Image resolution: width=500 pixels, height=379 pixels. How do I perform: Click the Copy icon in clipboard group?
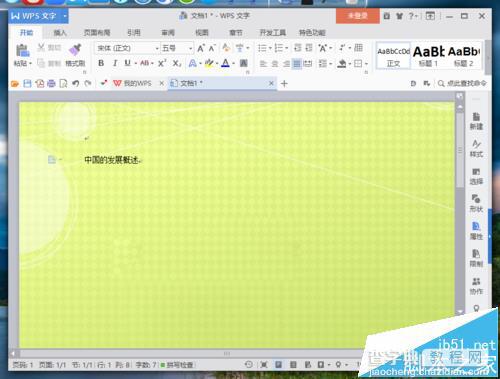point(41,63)
